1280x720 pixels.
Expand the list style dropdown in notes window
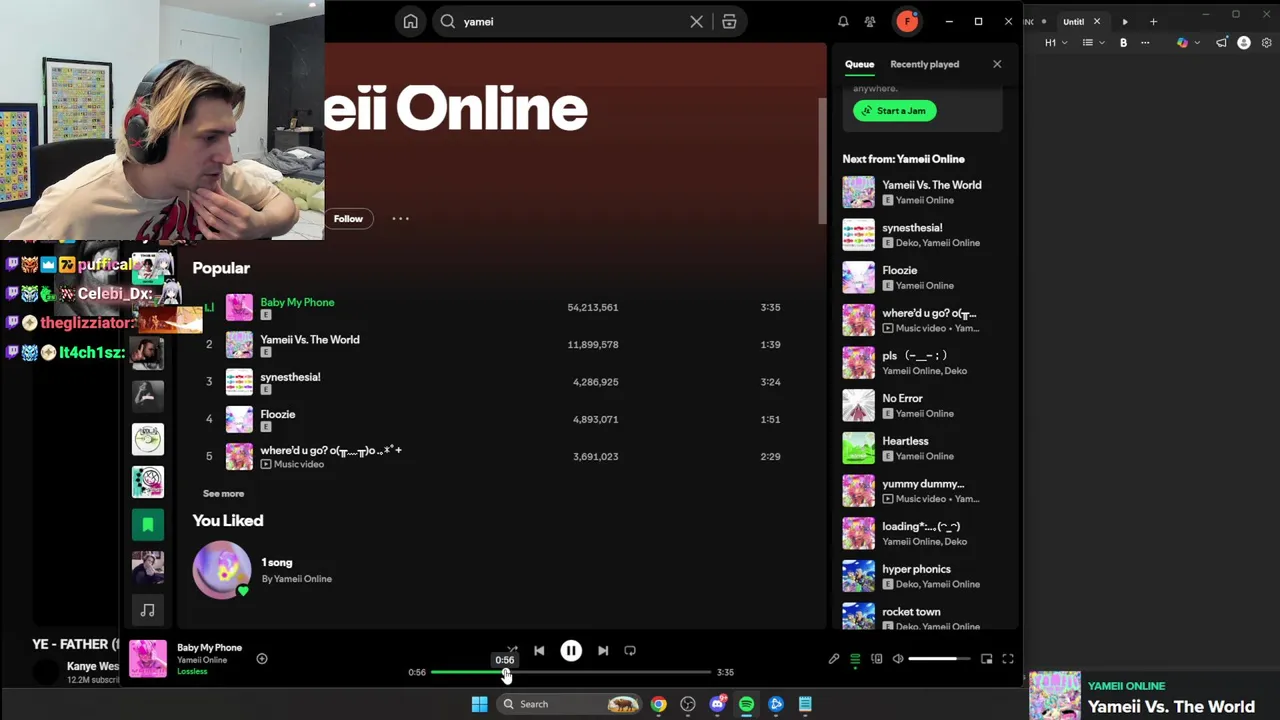coord(1094,43)
